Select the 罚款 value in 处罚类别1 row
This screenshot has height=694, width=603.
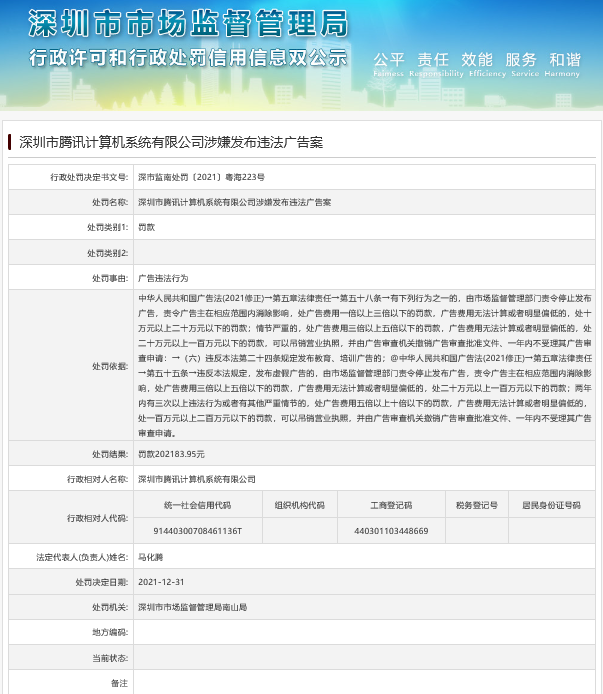coord(147,227)
